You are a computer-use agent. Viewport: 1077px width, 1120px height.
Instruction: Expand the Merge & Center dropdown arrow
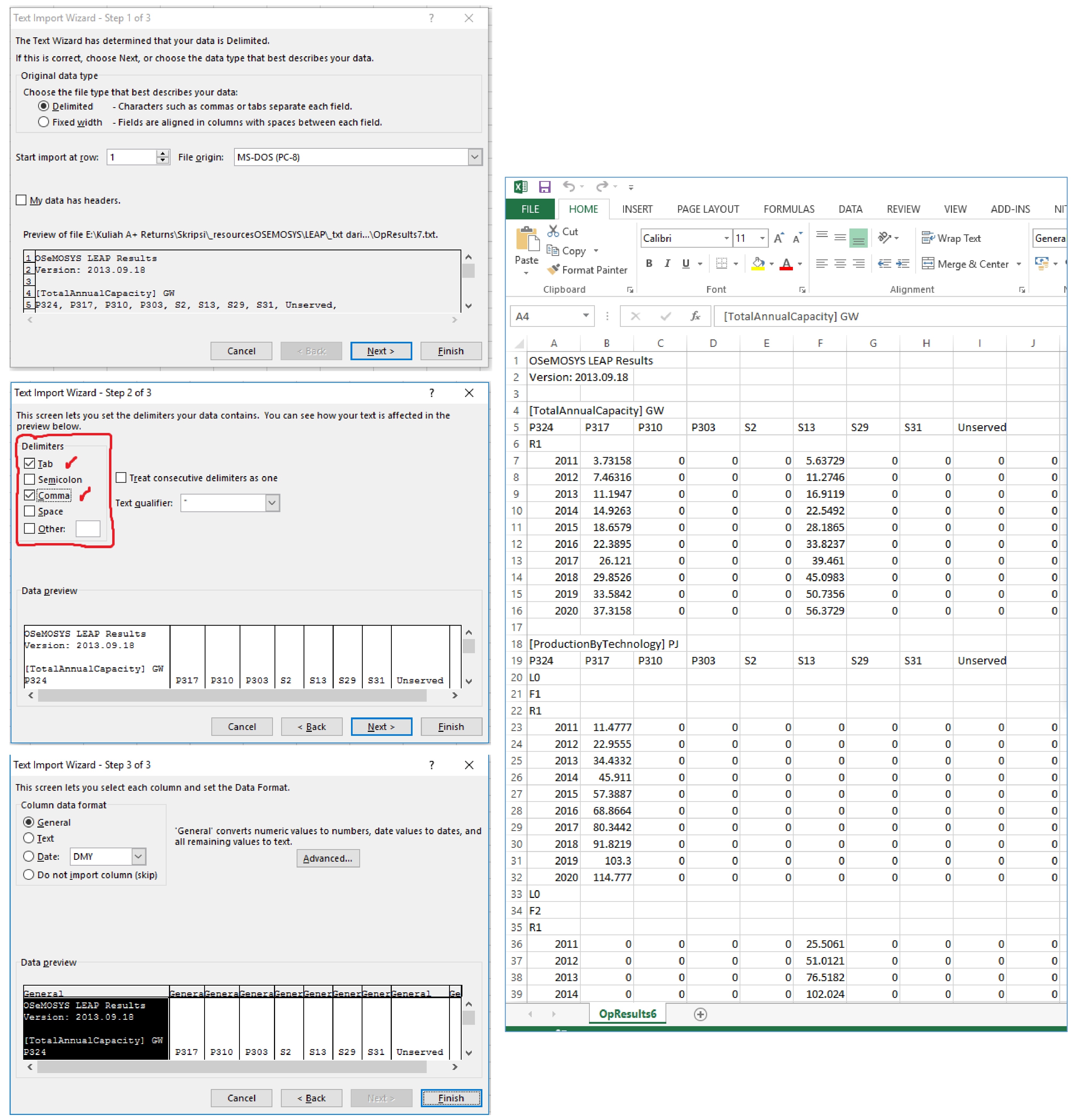(1019, 263)
